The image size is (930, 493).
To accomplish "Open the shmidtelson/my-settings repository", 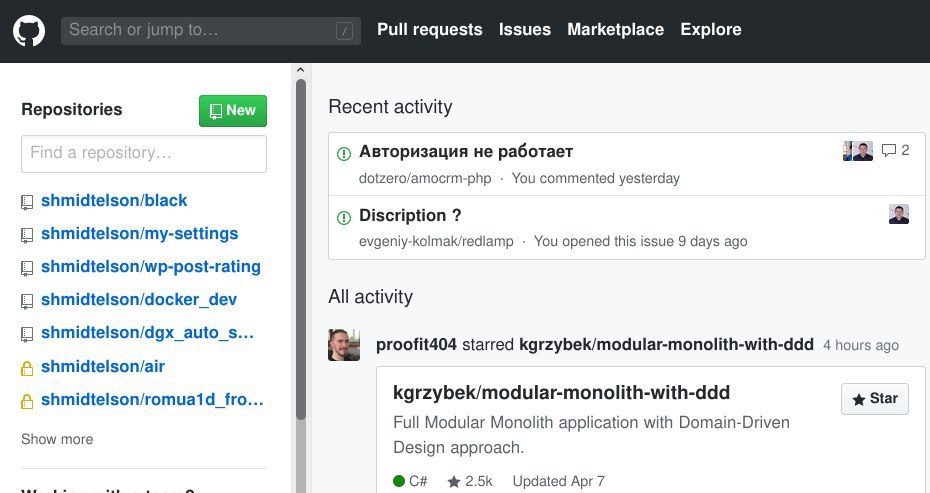I will coord(139,234).
